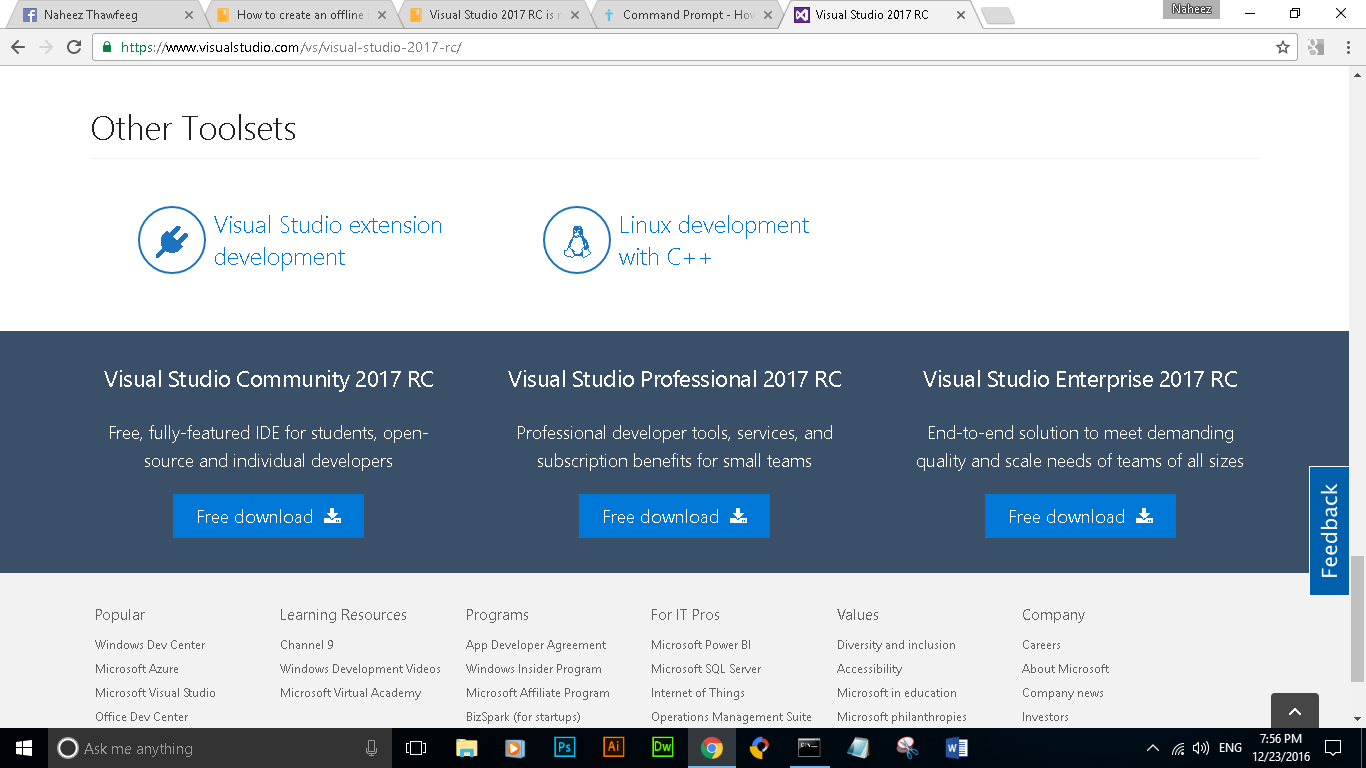
Task: Open the Microsoft Visual Studio footer link
Action: pos(155,693)
